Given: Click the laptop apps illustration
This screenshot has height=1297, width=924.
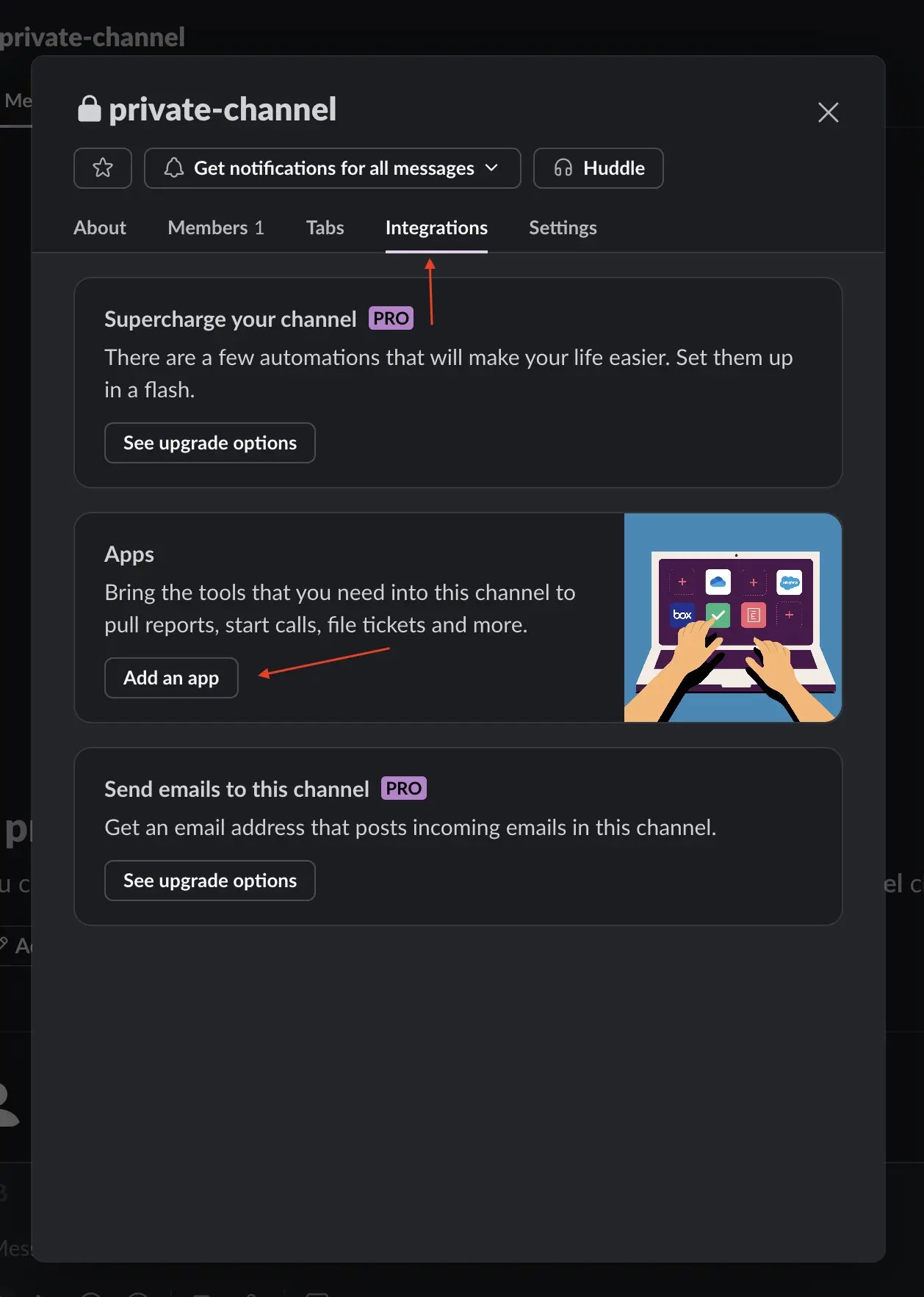Looking at the screenshot, I should tap(733, 618).
